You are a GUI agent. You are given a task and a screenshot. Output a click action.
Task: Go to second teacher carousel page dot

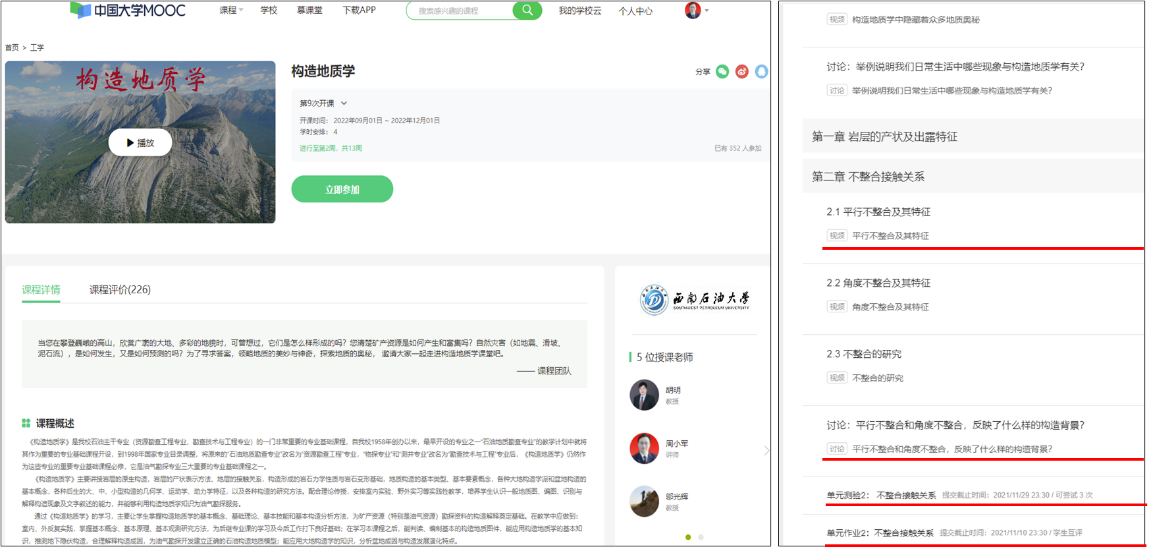[700, 537]
